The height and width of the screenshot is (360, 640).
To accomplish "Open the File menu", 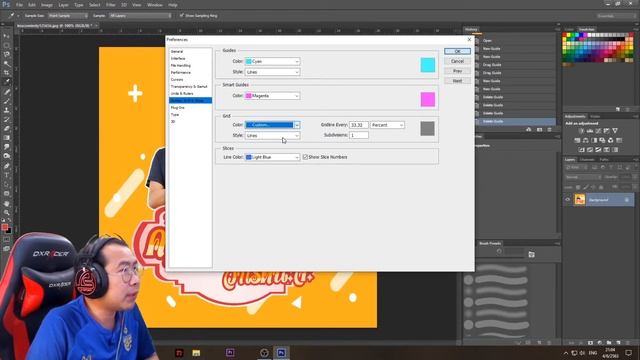I will click(19, 5).
